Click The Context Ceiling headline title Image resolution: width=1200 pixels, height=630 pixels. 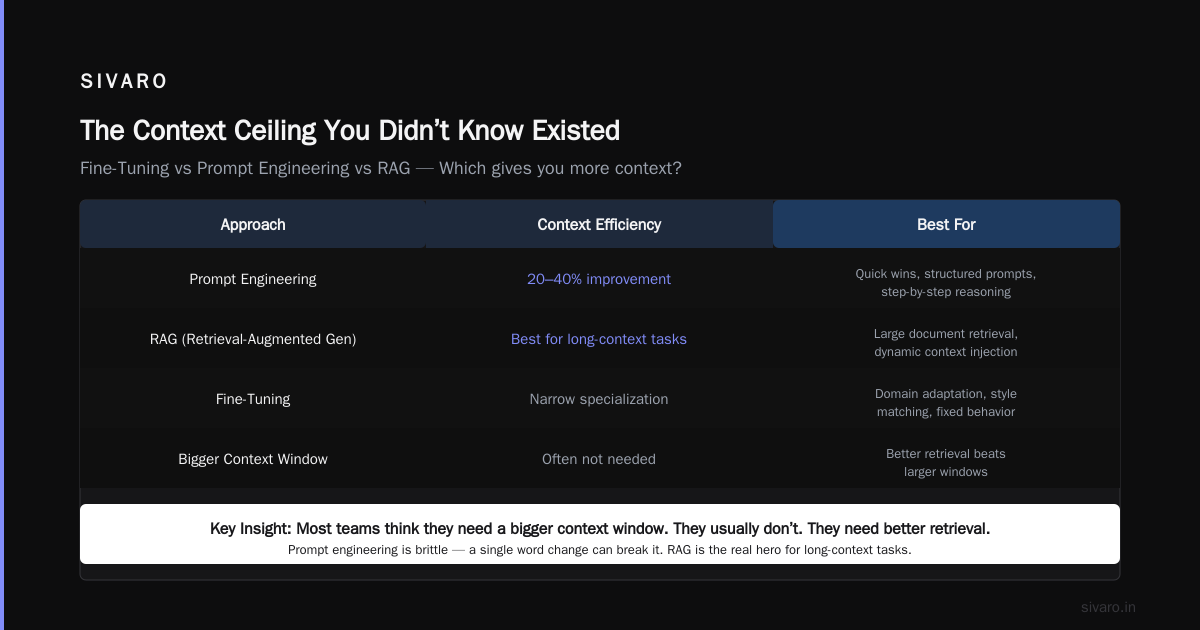tap(350, 131)
